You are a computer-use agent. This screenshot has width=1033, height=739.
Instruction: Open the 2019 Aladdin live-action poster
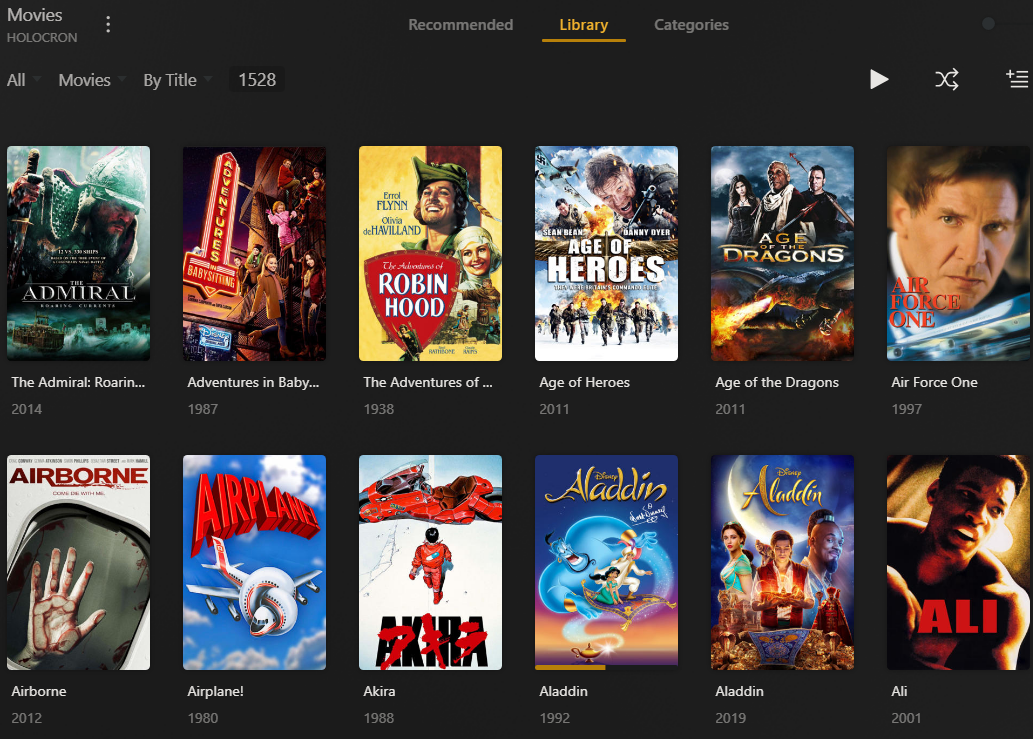coord(782,562)
